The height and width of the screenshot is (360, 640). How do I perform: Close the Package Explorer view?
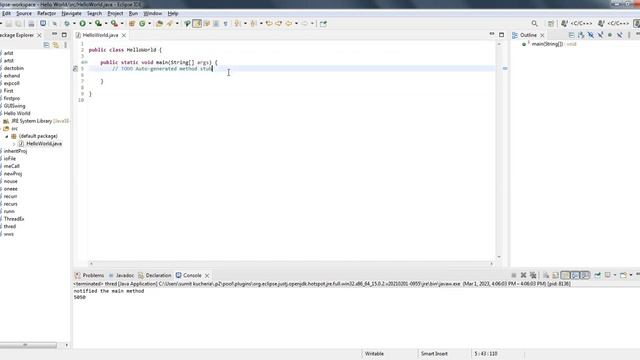coord(39,36)
